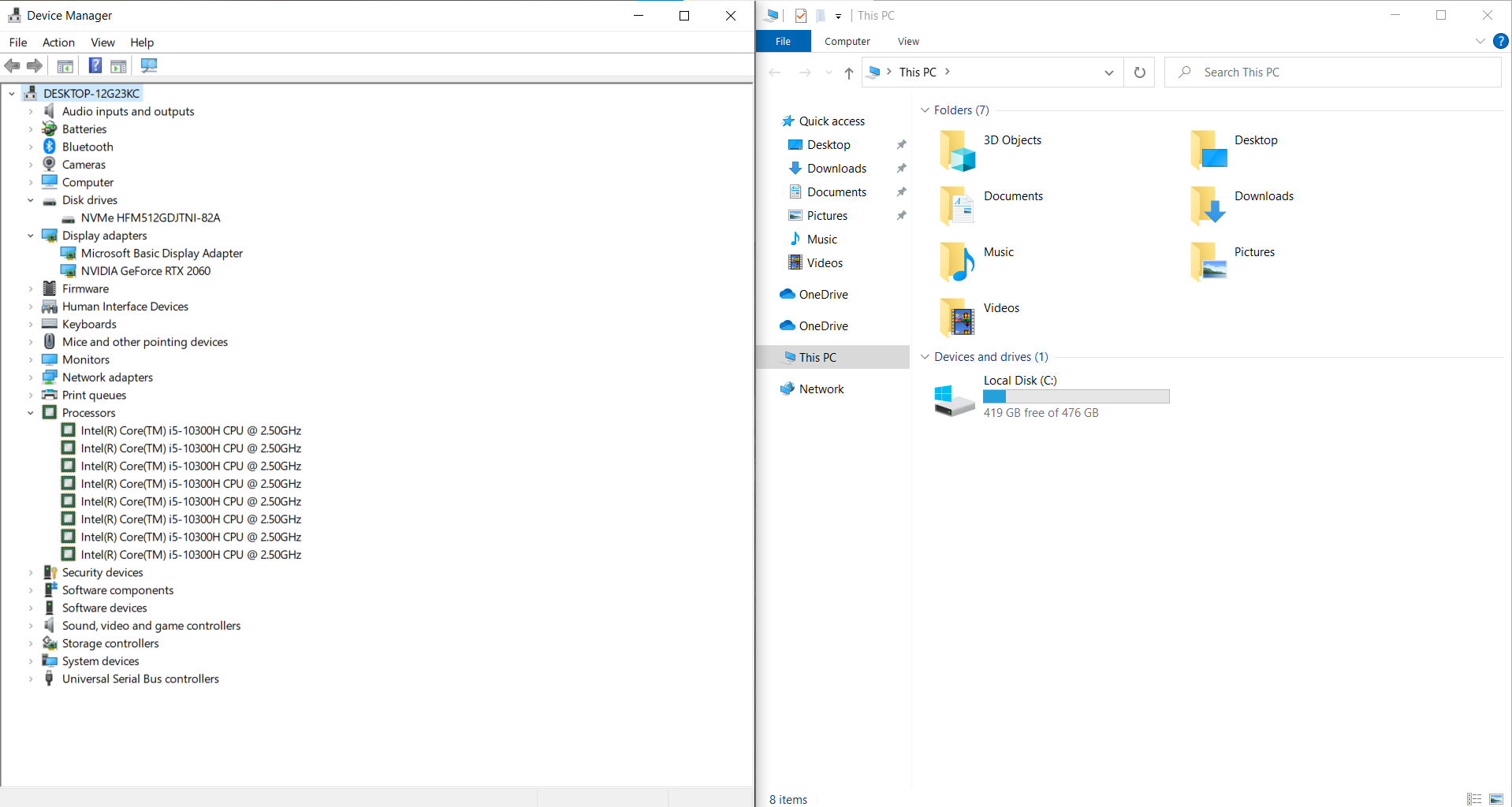Collapse the Processors tree node
This screenshot has height=807, width=1512.
coord(31,413)
